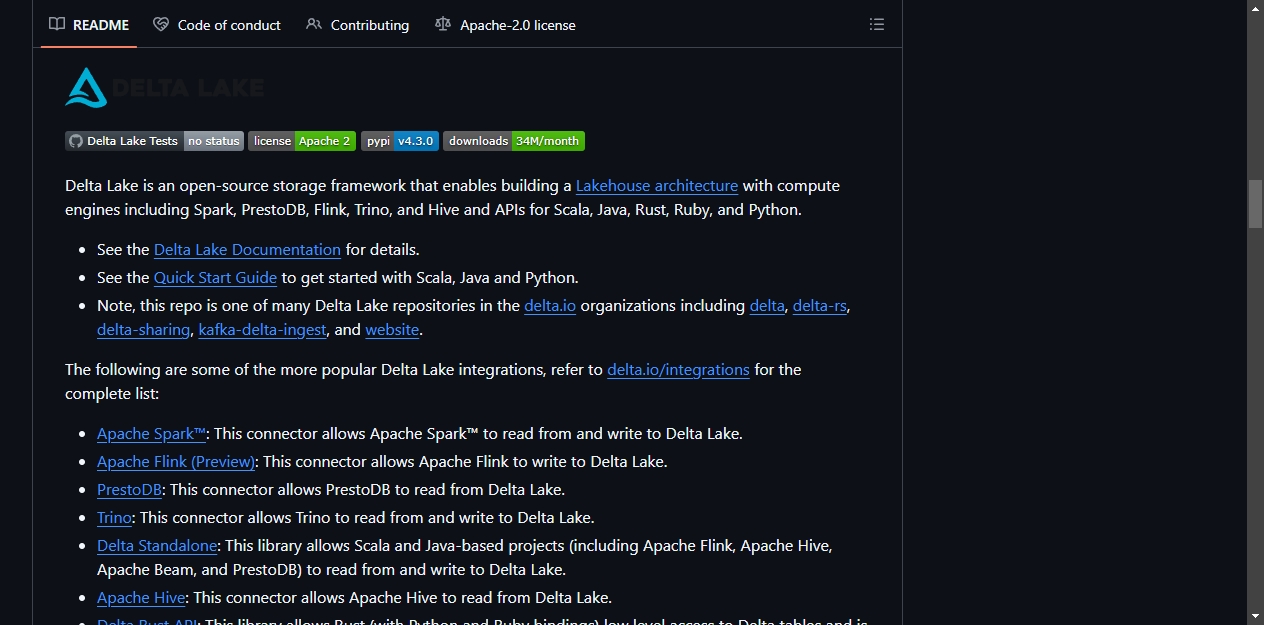Image resolution: width=1264 pixels, height=625 pixels.
Task: Open the Contributing tab
Action: click(x=357, y=24)
